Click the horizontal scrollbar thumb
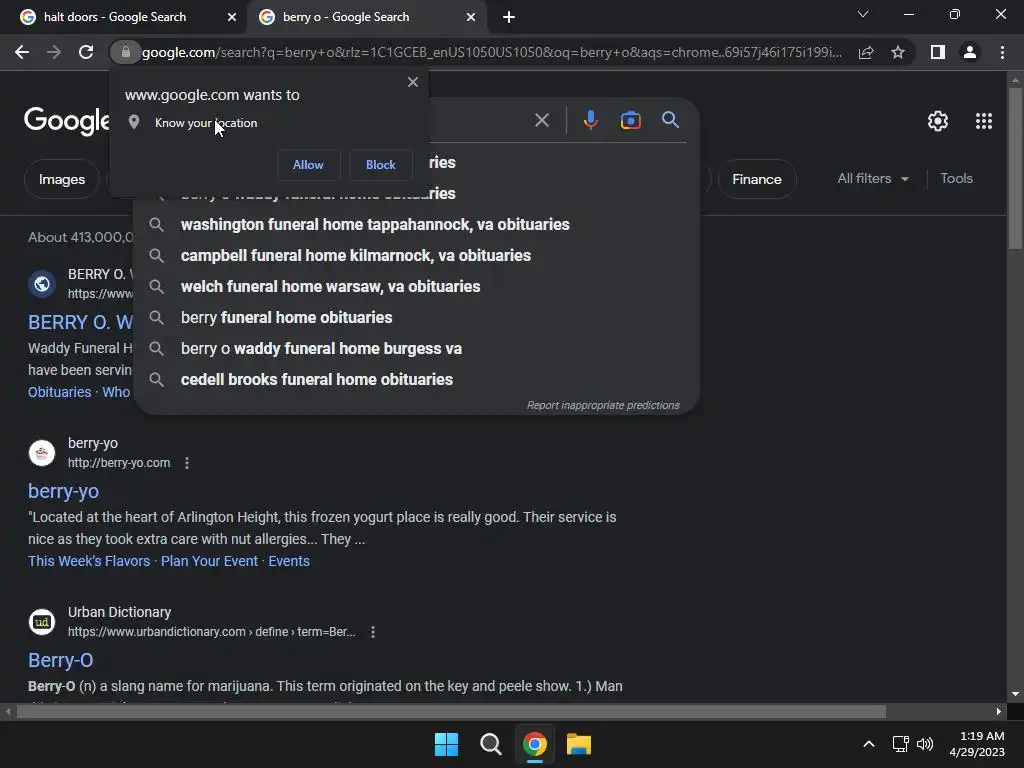Viewport: 1024px width, 768px height. pyautogui.click(x=451, y=711)
